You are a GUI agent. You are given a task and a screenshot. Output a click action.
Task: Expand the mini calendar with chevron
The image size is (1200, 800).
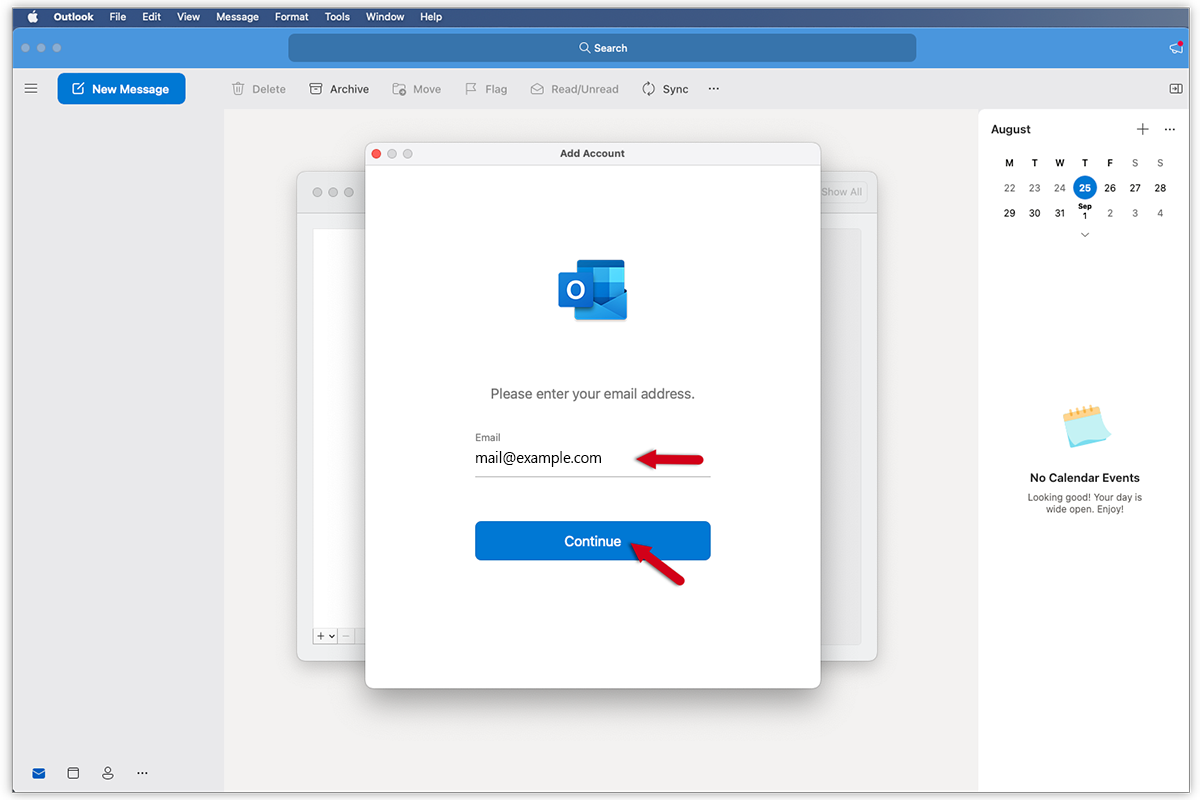coord(1085,235)
